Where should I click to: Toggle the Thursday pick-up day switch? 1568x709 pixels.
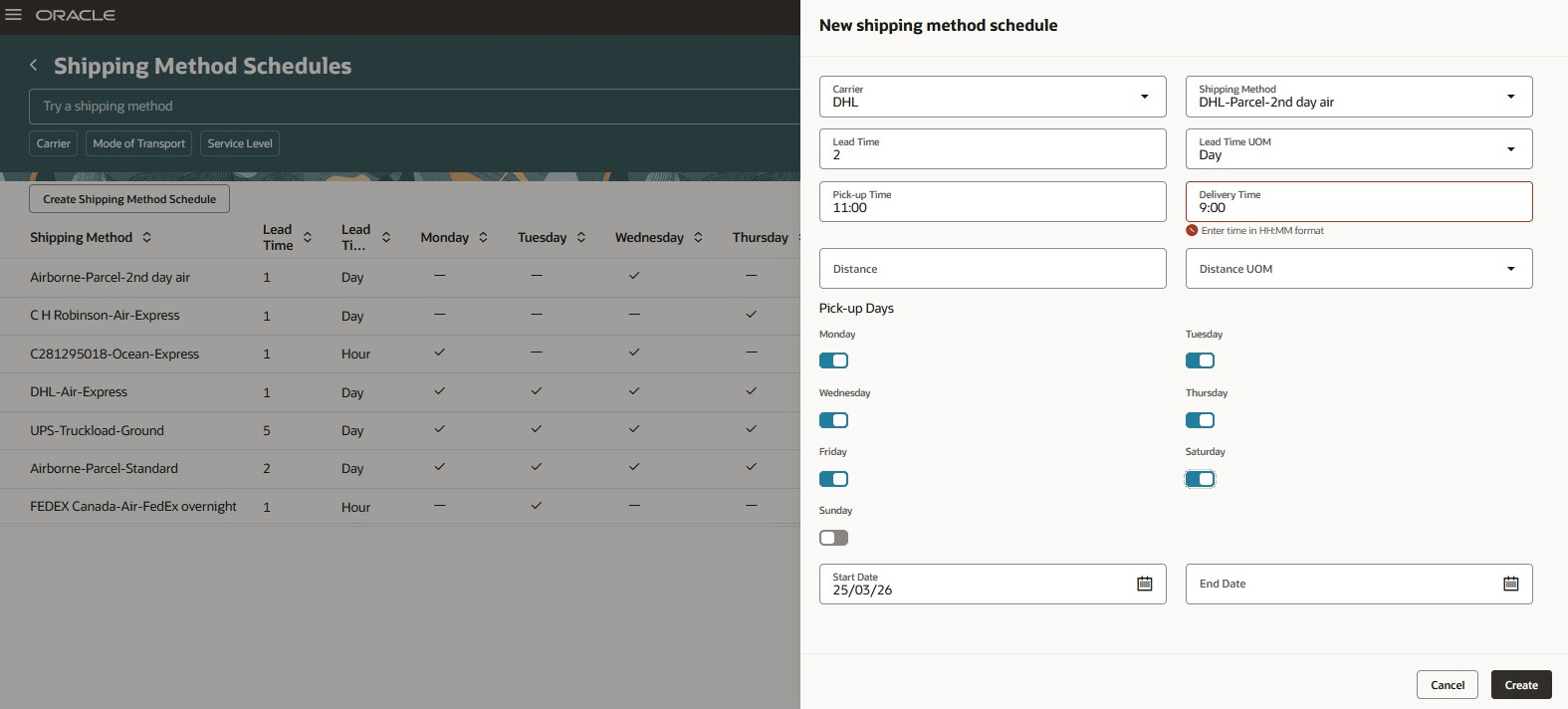click(1200, 420)
